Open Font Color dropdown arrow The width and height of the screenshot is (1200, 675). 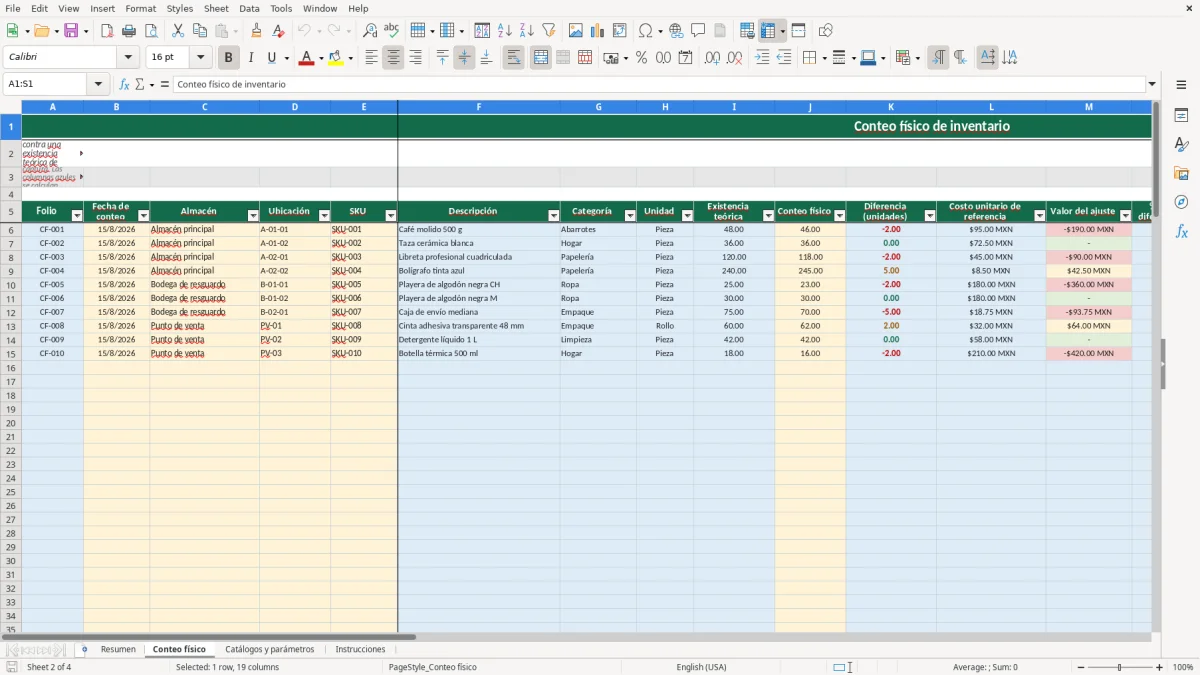point(321,58)
